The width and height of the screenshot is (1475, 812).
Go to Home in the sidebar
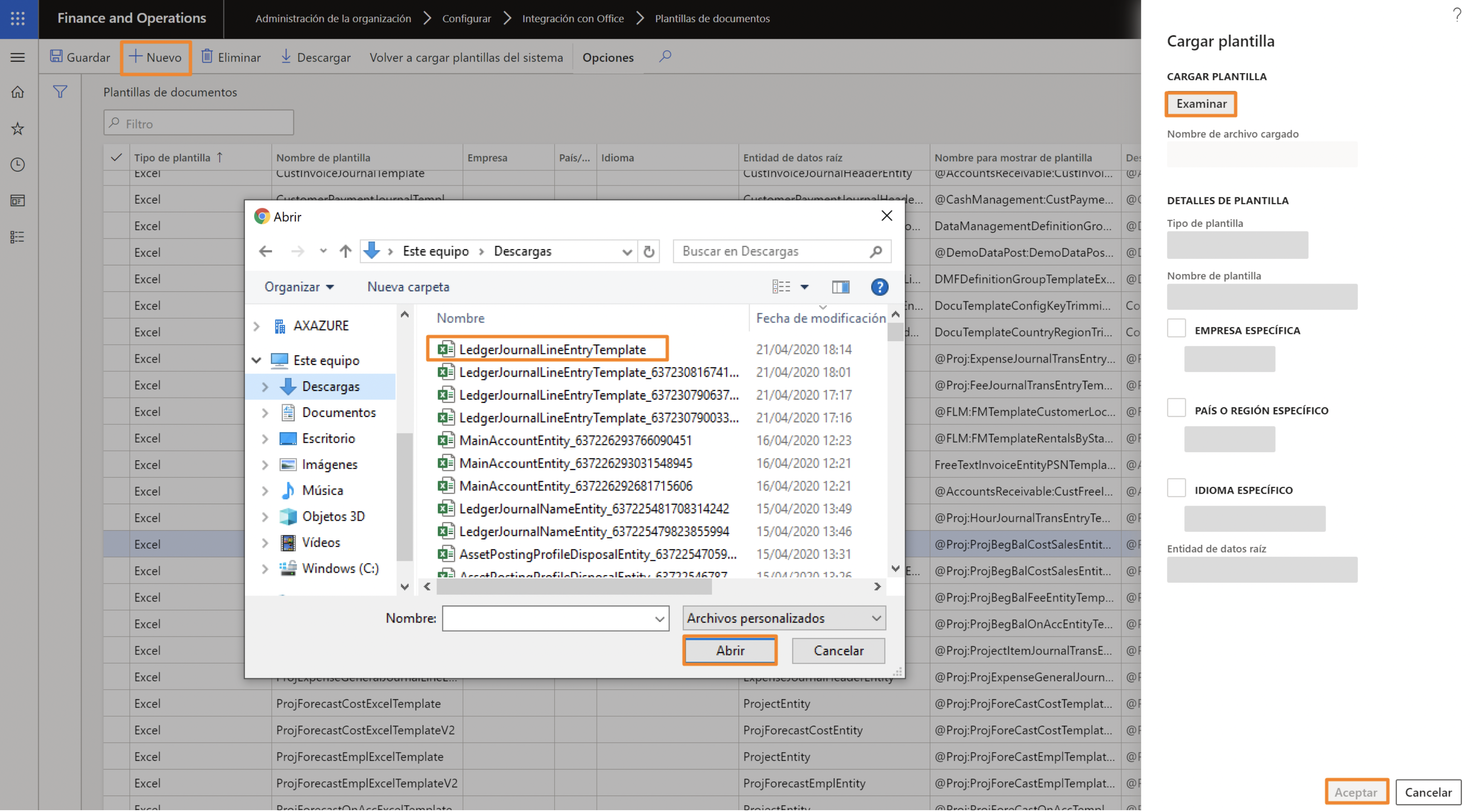click(18, 92)
